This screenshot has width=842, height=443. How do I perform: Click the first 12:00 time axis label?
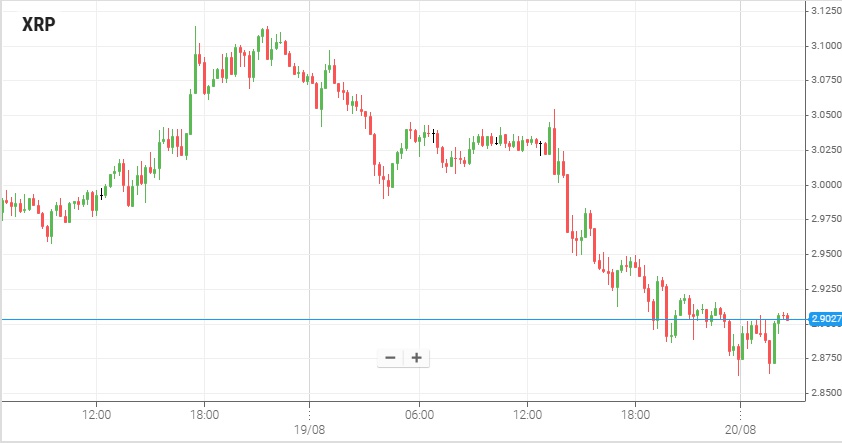97,415
